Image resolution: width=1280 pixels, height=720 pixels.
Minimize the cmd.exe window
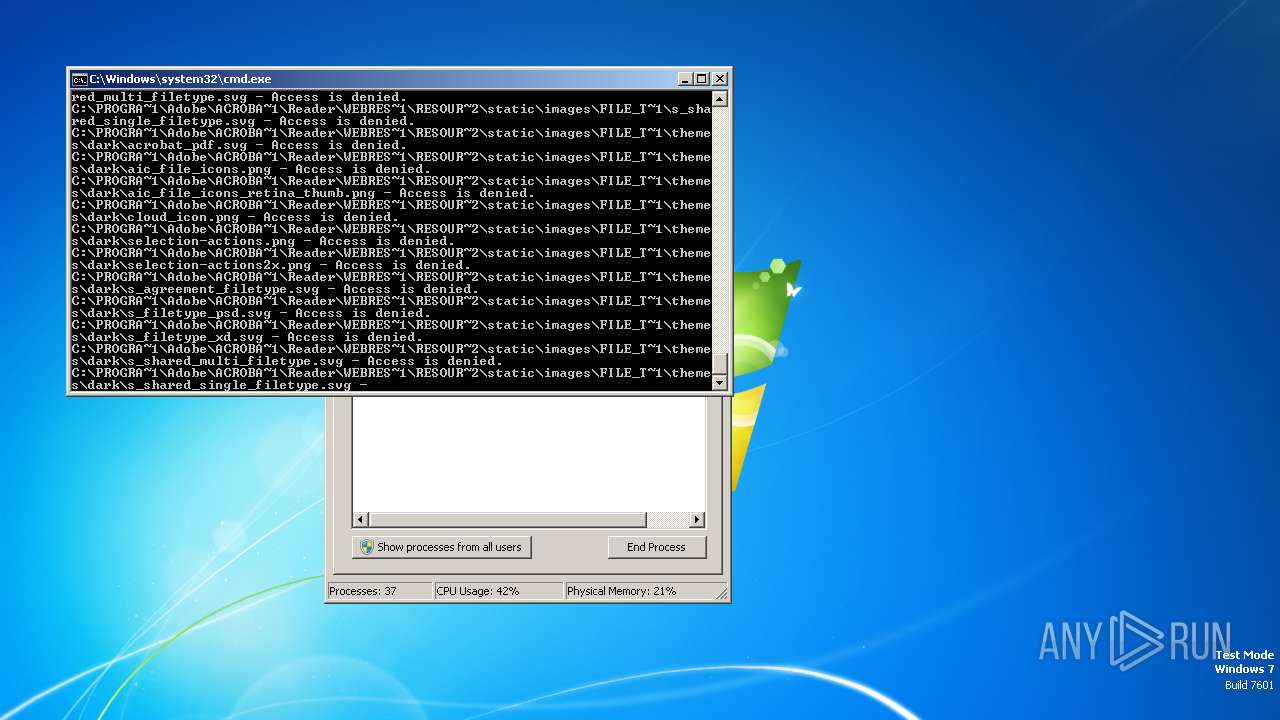pos(685,79)
